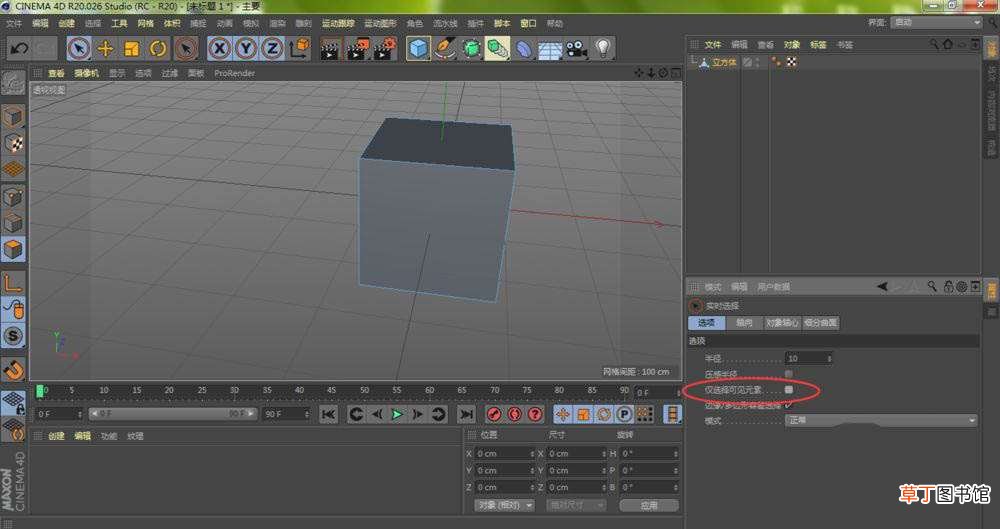Click the viewport maximize toggle icon

[x=675, y=73]
